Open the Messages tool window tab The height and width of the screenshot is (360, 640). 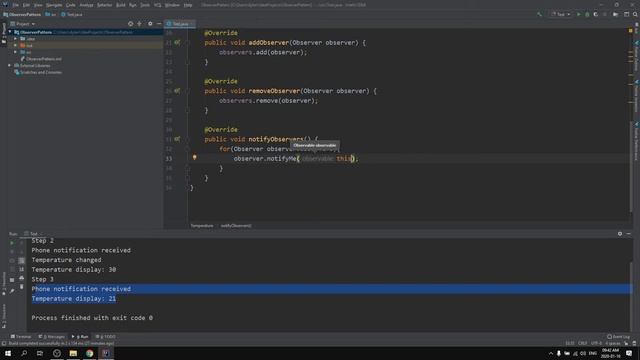(x=51, y=337)
